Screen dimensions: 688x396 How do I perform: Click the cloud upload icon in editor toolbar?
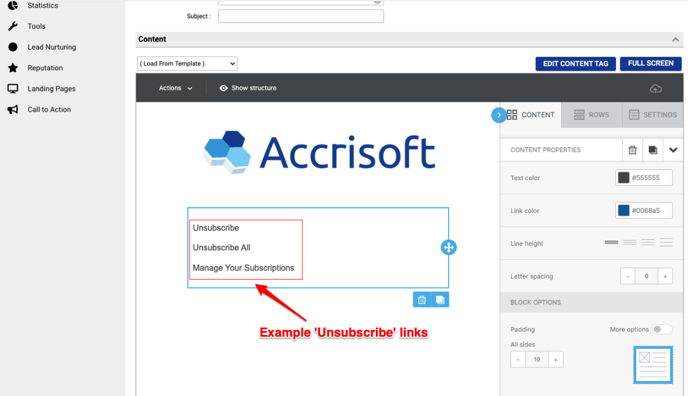(x=656, y=88)
